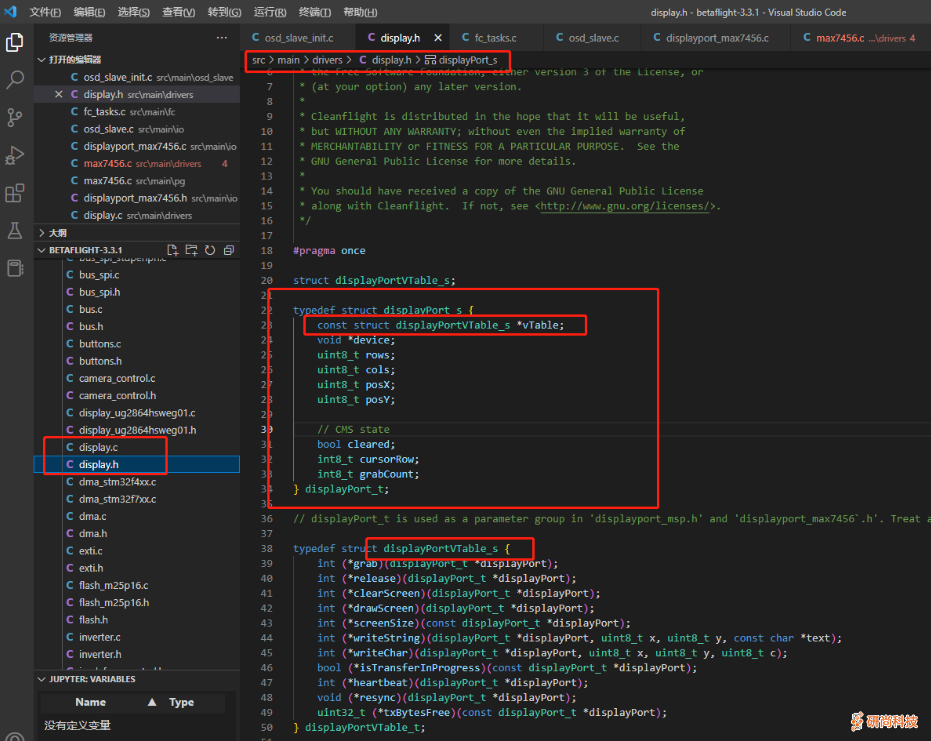Click the New File icon in BETAFLIGHT-3.3.1 header
Image resolution: width=931 pixels, height=741 pixels.
[172, 250]
